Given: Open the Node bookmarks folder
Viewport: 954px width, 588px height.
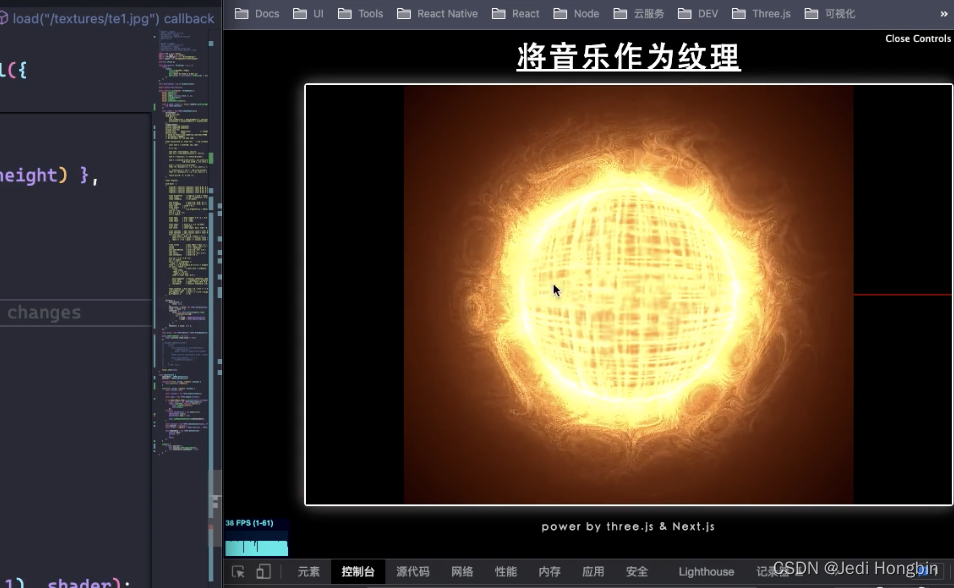Looking at the screenshot, I should [x=576, y=13].
